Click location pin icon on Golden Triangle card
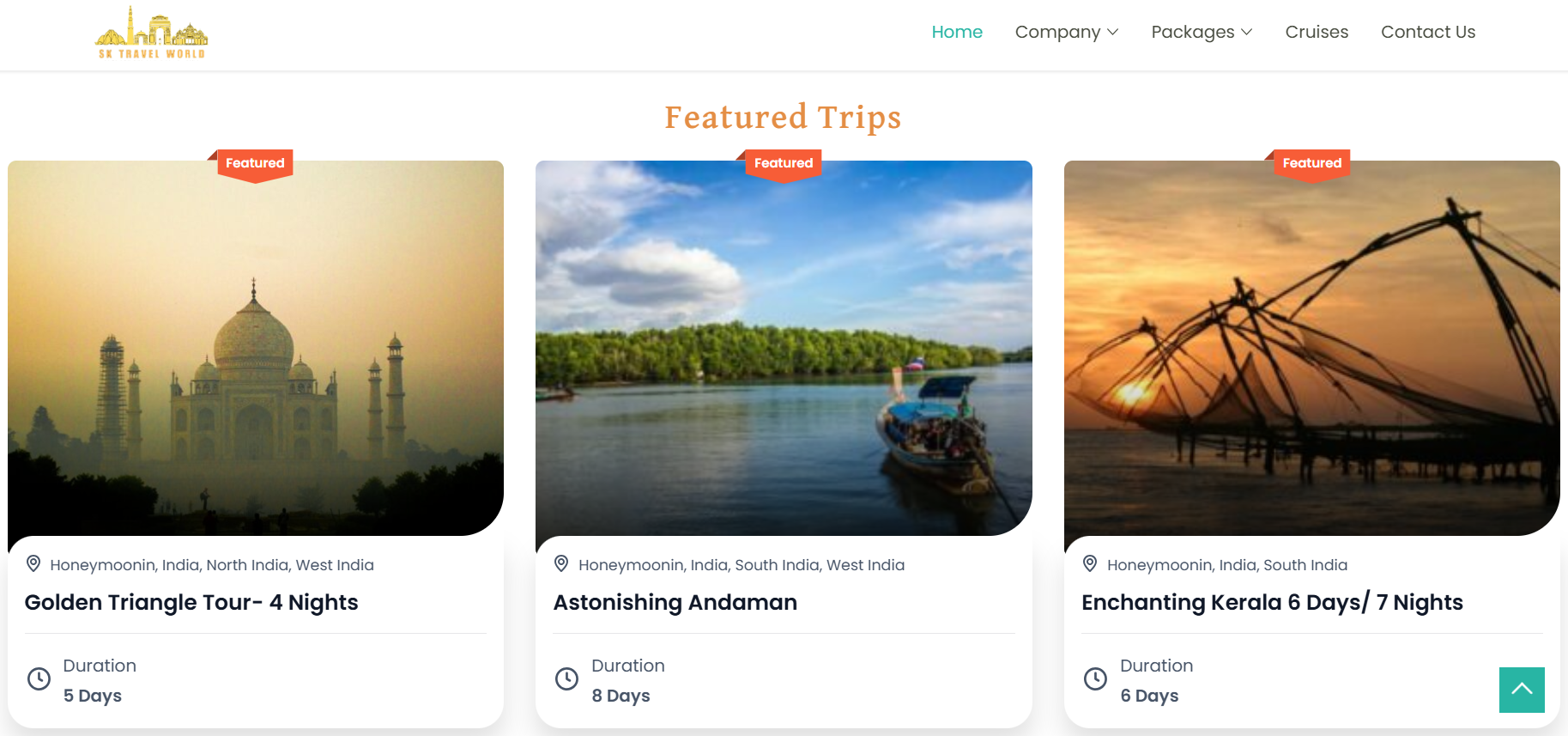Viewport: 1568px width, 736px height. click(x=33, y=563)
